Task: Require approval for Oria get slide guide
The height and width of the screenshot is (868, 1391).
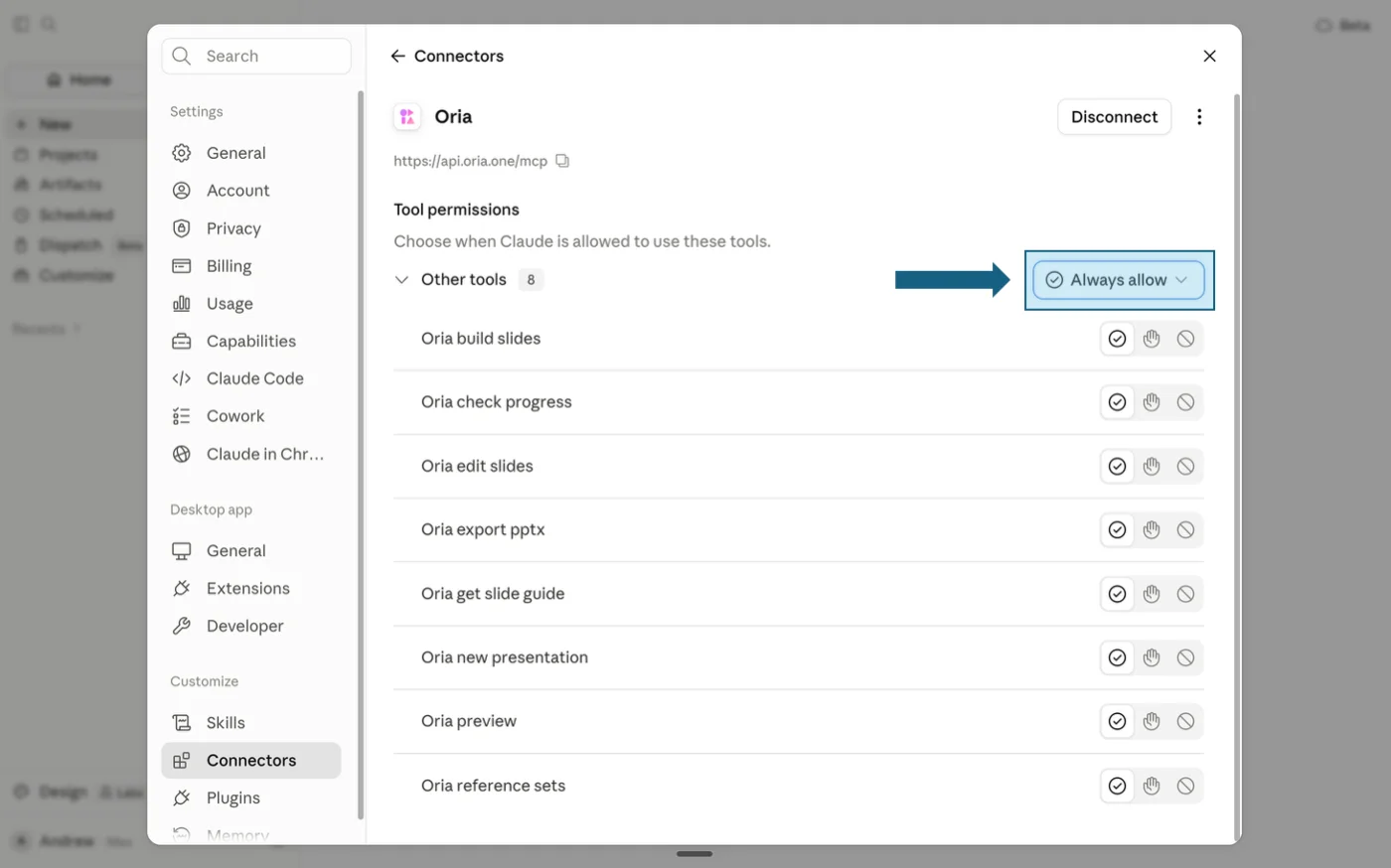Action: (1152, 594)
